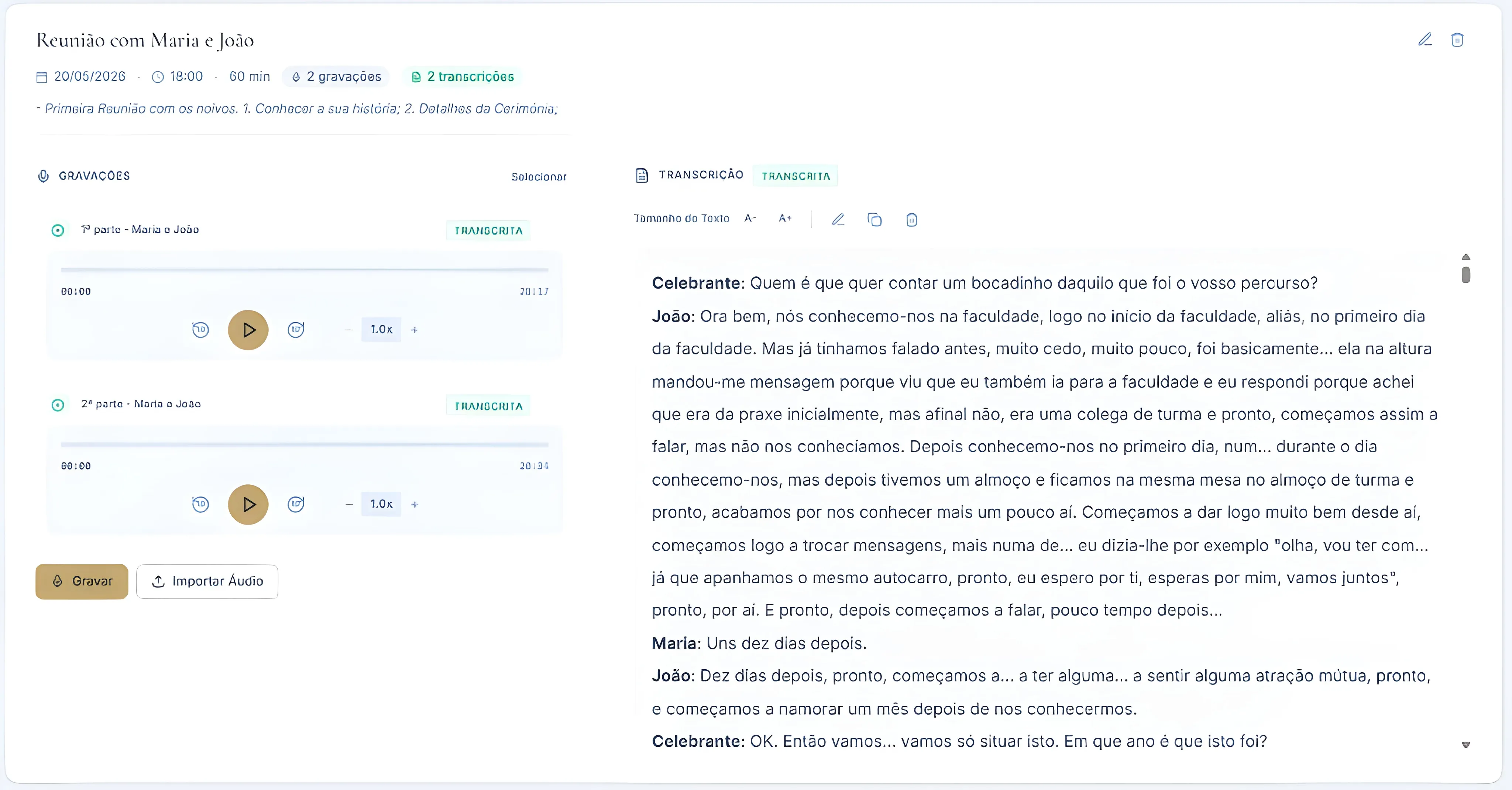This screenshot has height=790, width=1512.
Task: Click the line 'Maria: Uns dez dias depois.'
Action: click(759, 643)
